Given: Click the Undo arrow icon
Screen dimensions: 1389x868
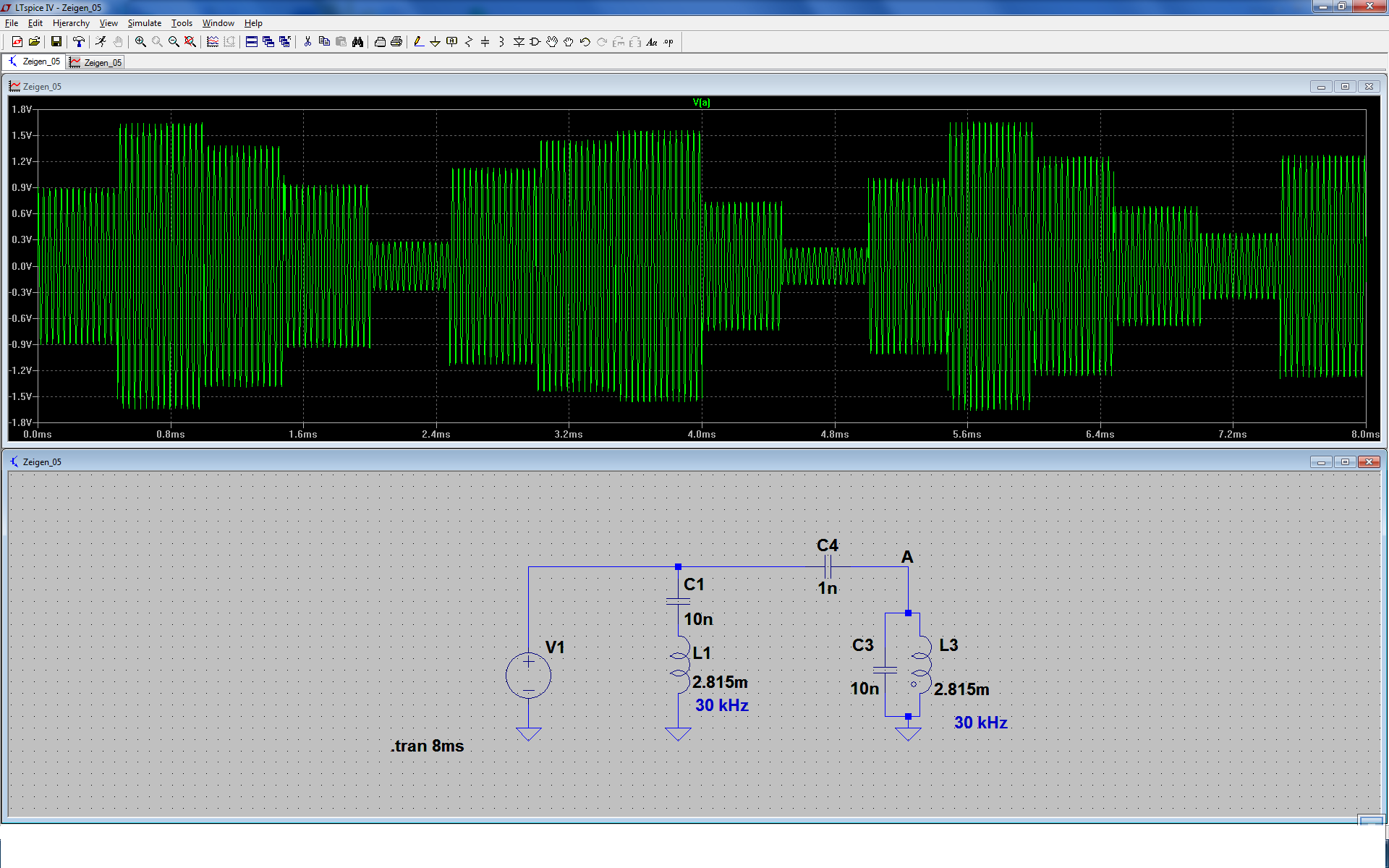Looking at the screenshot, I should (x=585, y=42).
